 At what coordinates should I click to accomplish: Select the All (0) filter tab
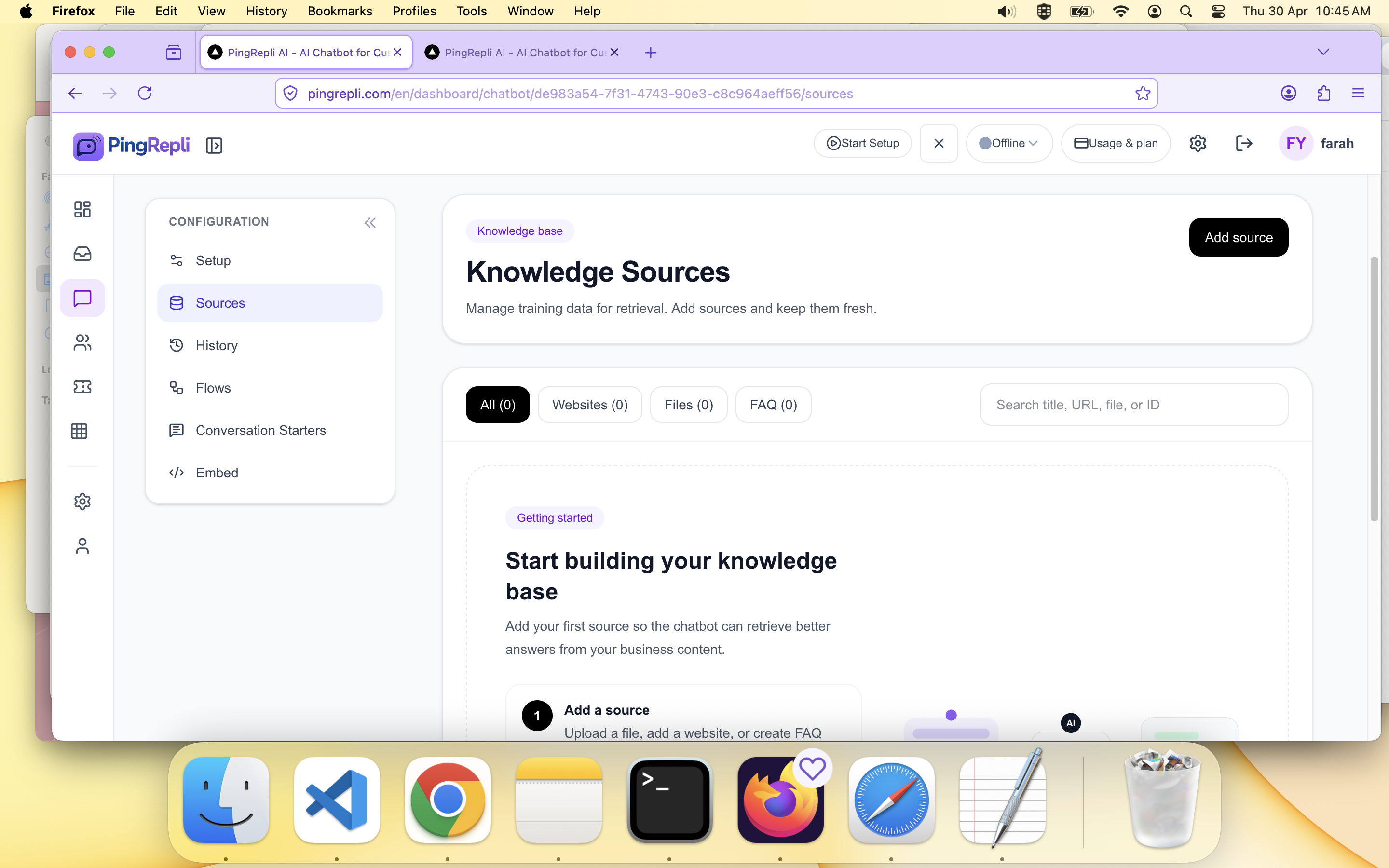[x=498, y=405]
